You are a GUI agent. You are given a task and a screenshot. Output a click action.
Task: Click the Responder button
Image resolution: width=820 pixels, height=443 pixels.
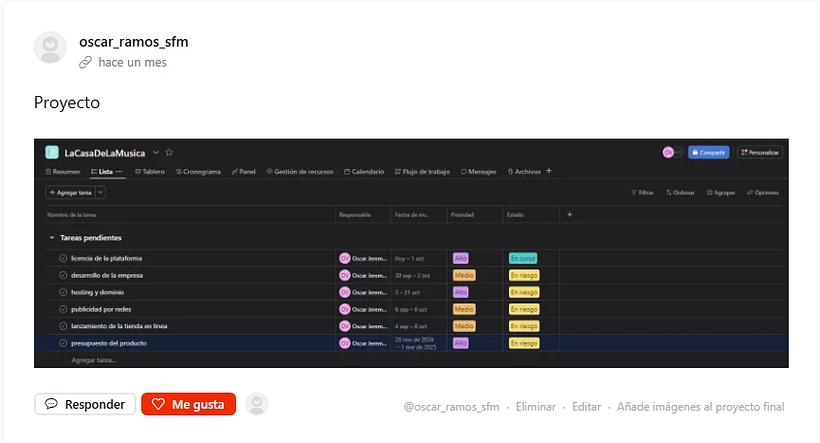coord(85,404)
